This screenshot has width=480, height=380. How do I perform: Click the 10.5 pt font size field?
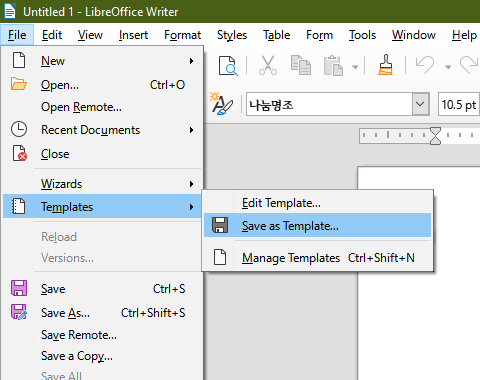pos(459,104)
